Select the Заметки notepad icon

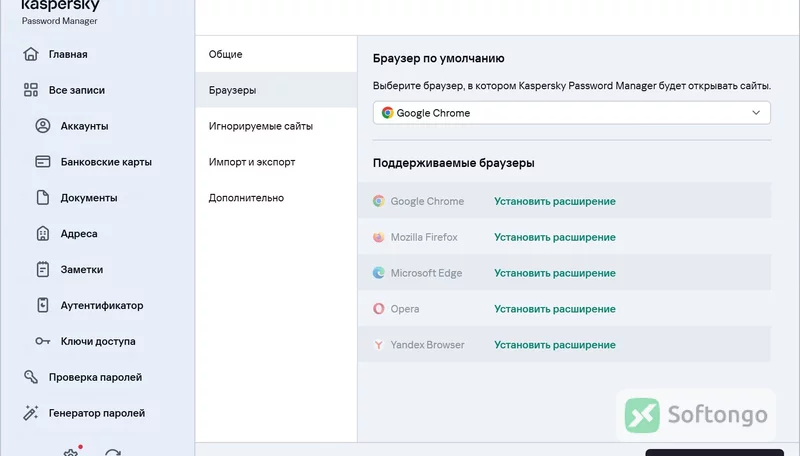click(43, 269)
